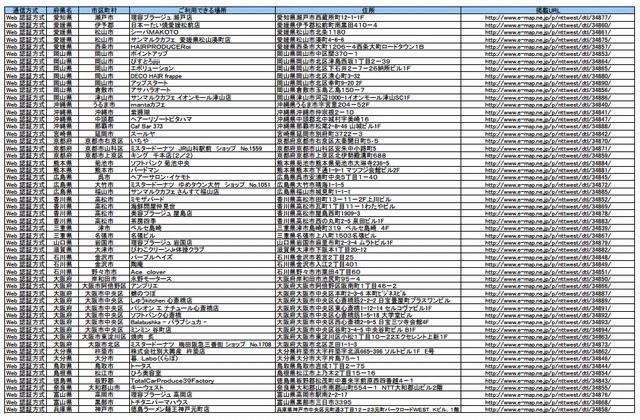Select the ヘアーリゾートビタハマ cell

(202, 119)
